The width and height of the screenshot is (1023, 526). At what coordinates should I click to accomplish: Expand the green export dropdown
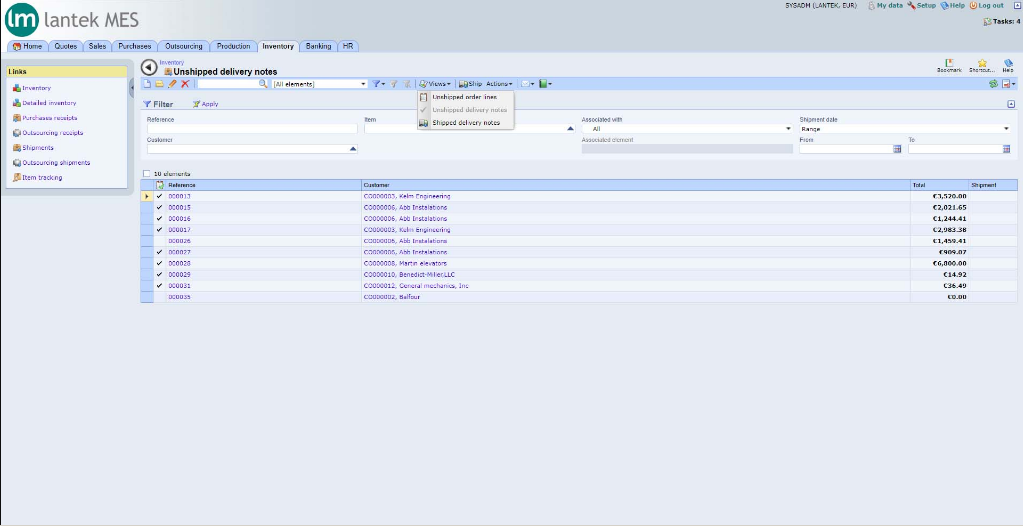pyautogui.click(x=551, y=84)
